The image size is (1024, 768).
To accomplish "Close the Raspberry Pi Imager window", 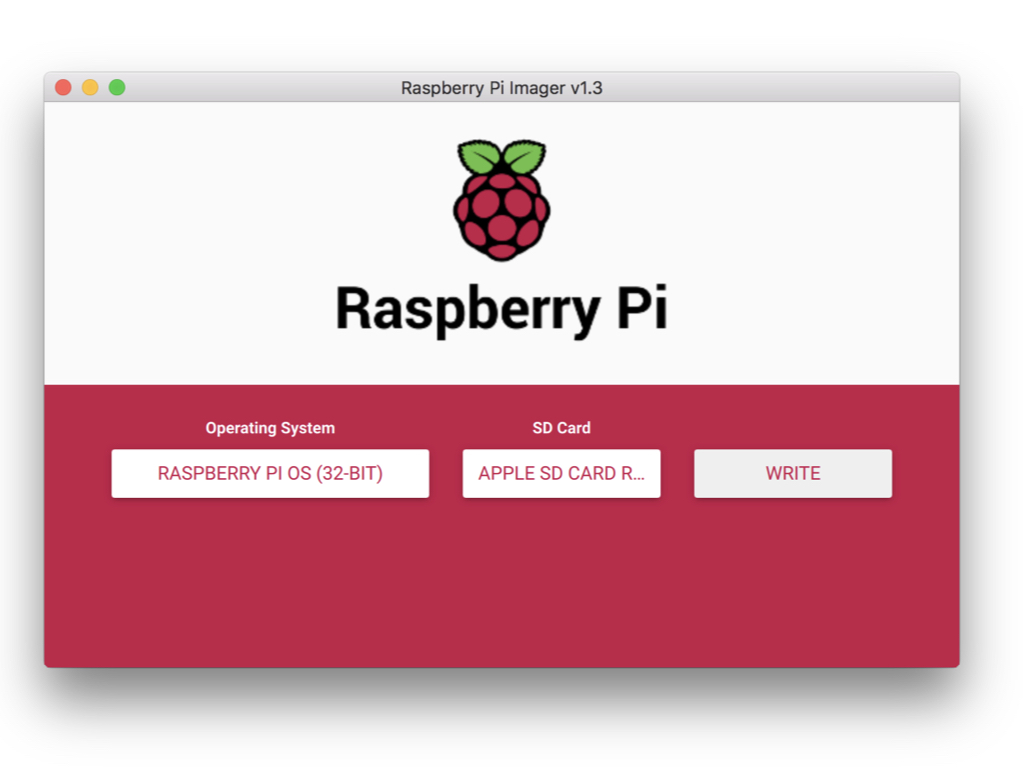I will click(63, 88).
